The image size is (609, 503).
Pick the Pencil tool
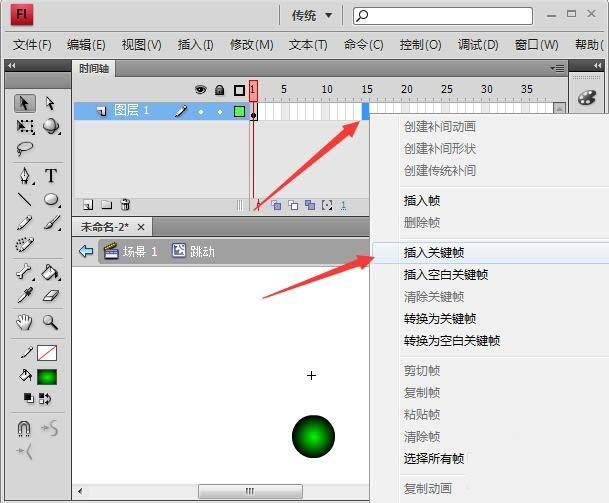[x=24, y=223]
